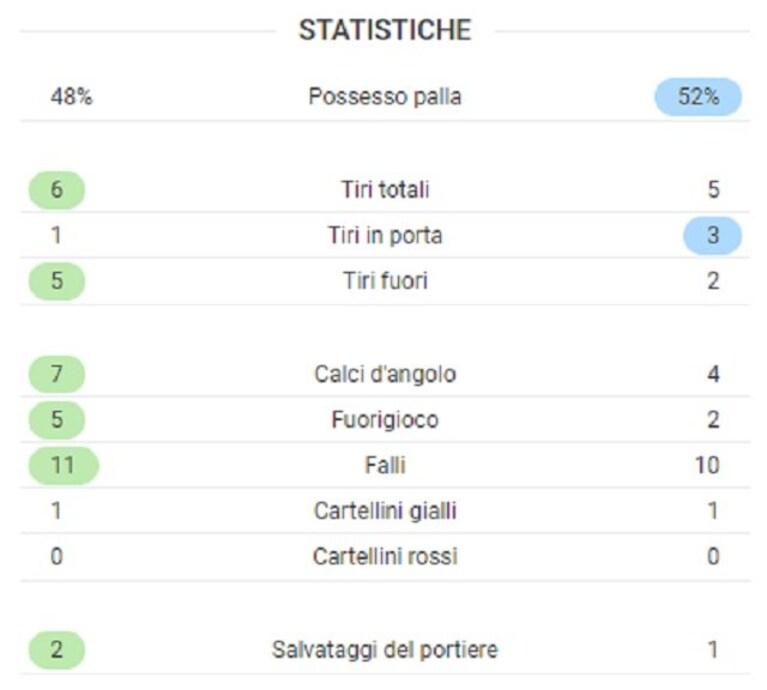Select the Tiri fuori label

coord(385,281)
